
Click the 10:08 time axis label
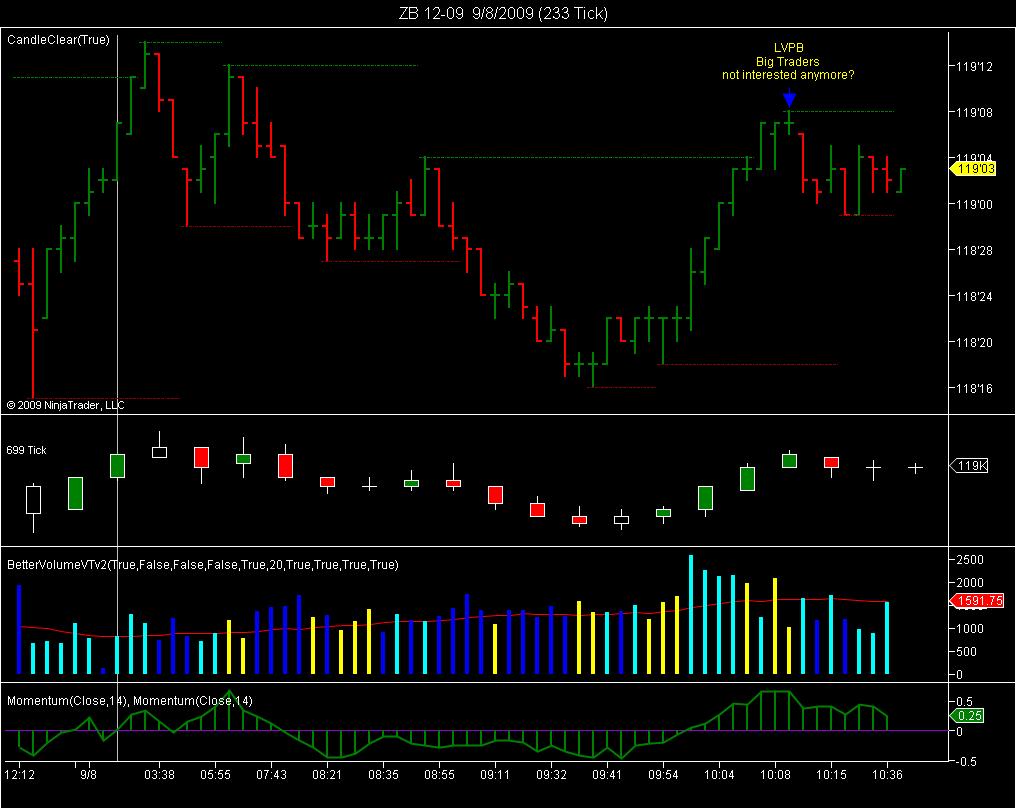pyautogui.click(x=775, y=775)
